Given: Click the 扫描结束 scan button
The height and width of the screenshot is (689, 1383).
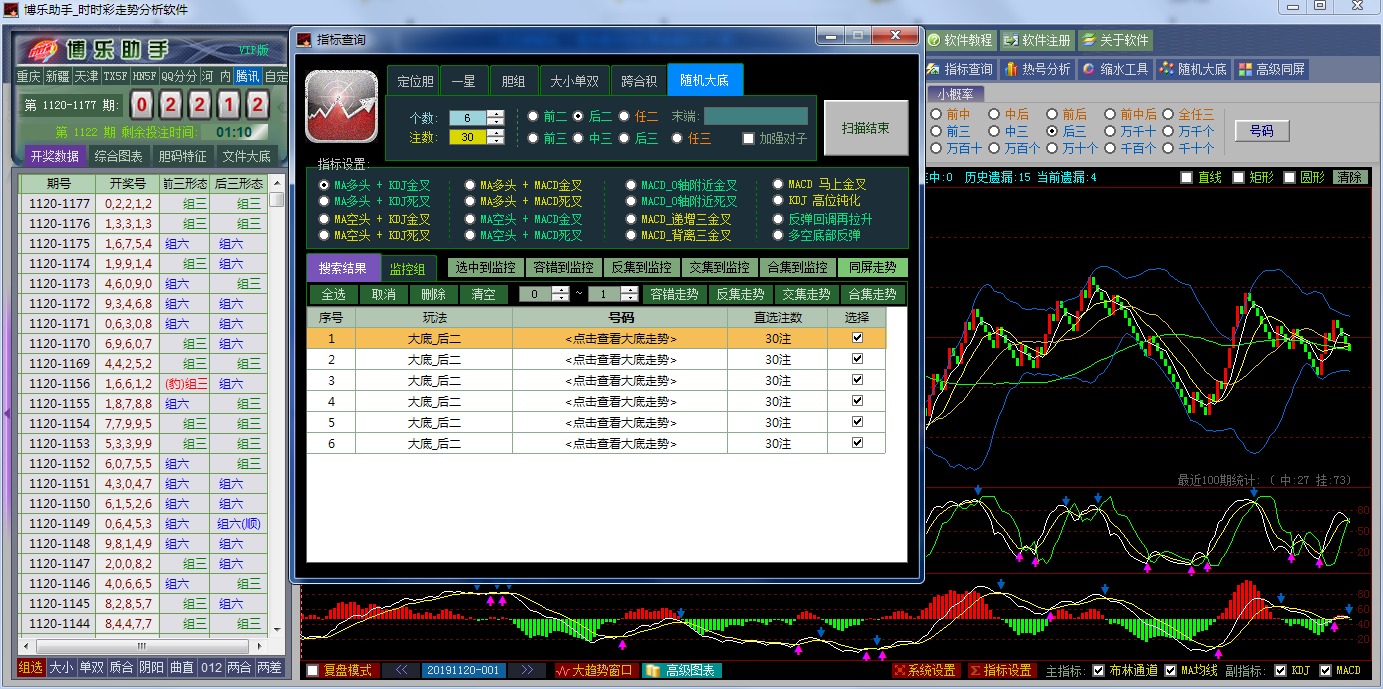Looking at the screenshot, I should pyautogui.click(x=865, y=128).
